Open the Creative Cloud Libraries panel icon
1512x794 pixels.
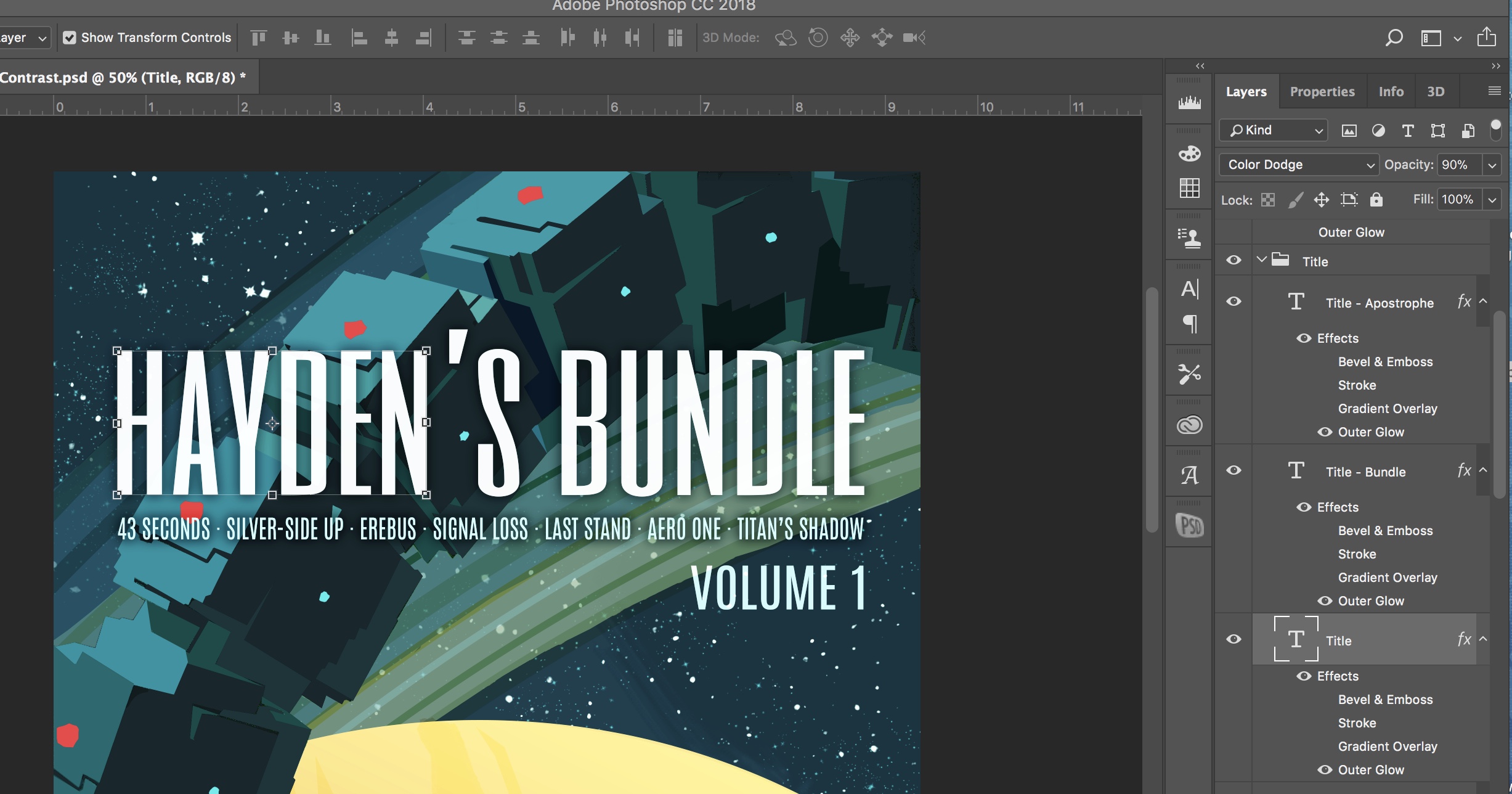1189,424
